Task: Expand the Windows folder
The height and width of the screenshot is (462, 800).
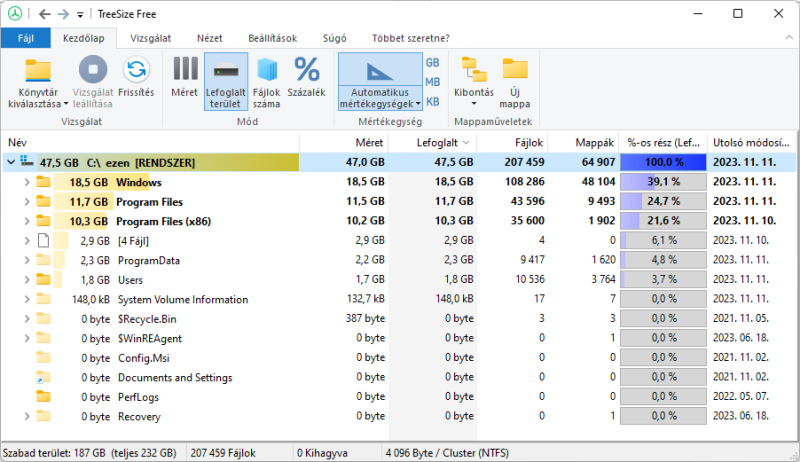Action: pyautogui.click(x=27, y=182)
